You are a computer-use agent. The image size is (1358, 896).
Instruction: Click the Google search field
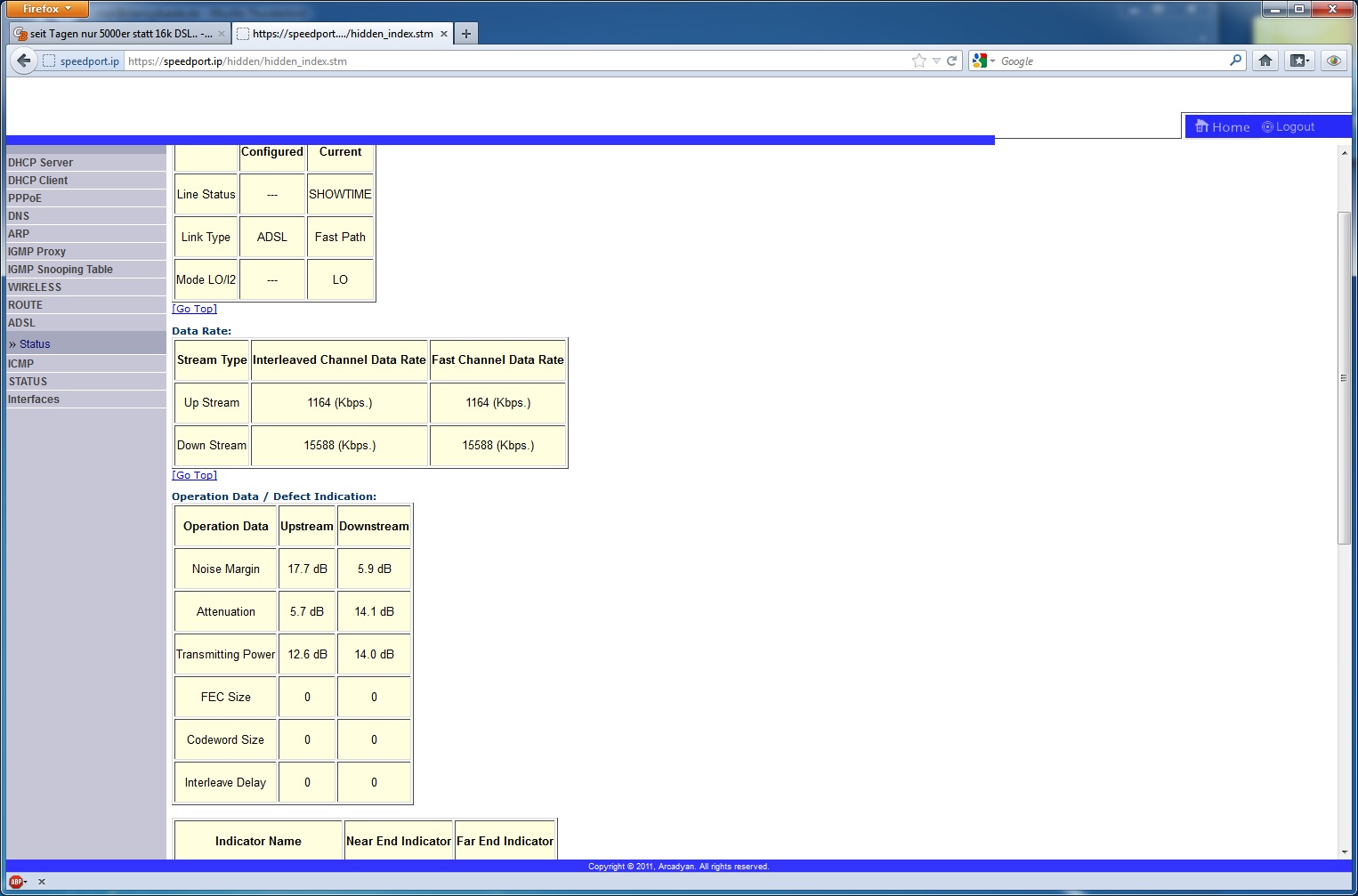coord(1112,61)
